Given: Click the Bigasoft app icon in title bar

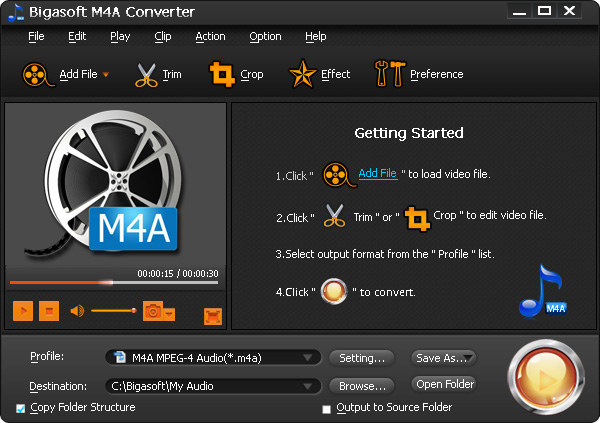Looking at the screenshot, I should tap(16, 12).
